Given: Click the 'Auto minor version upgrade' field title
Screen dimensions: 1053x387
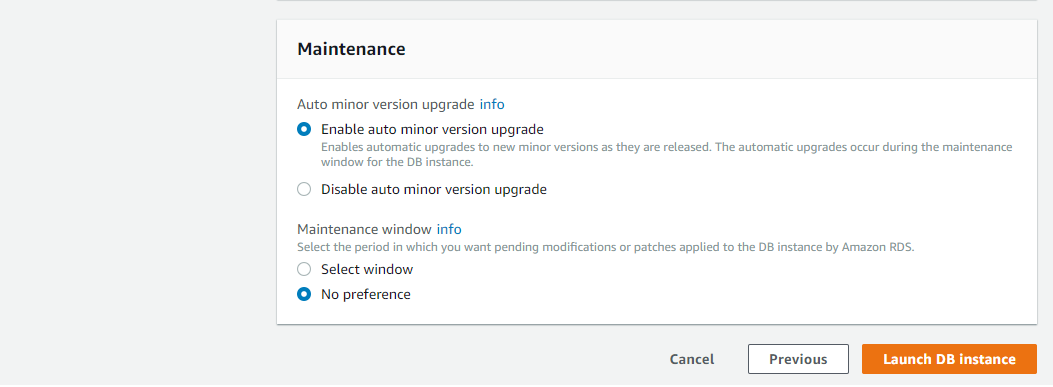Looking at the screenshot, I should [x=386, y=104].
